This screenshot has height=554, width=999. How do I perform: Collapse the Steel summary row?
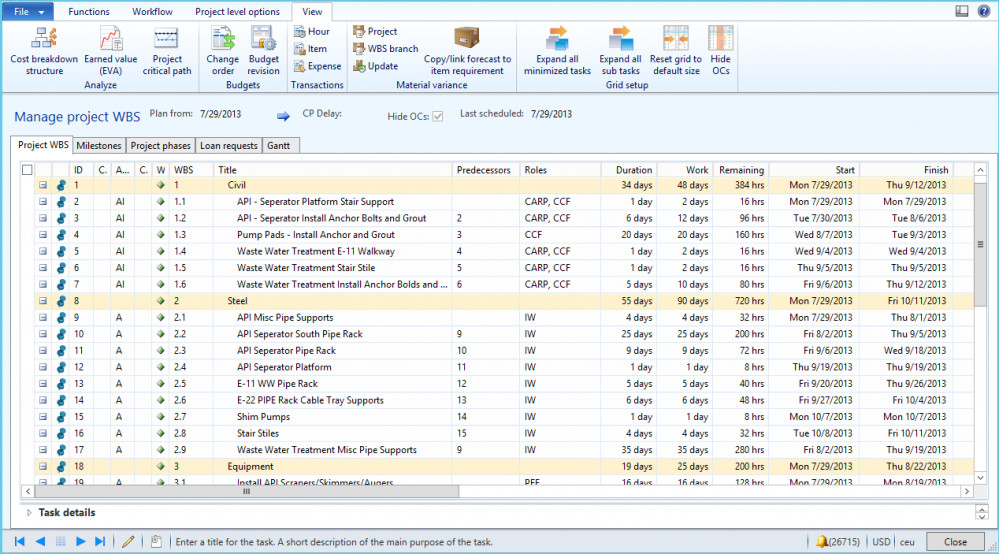coord(43,301)
